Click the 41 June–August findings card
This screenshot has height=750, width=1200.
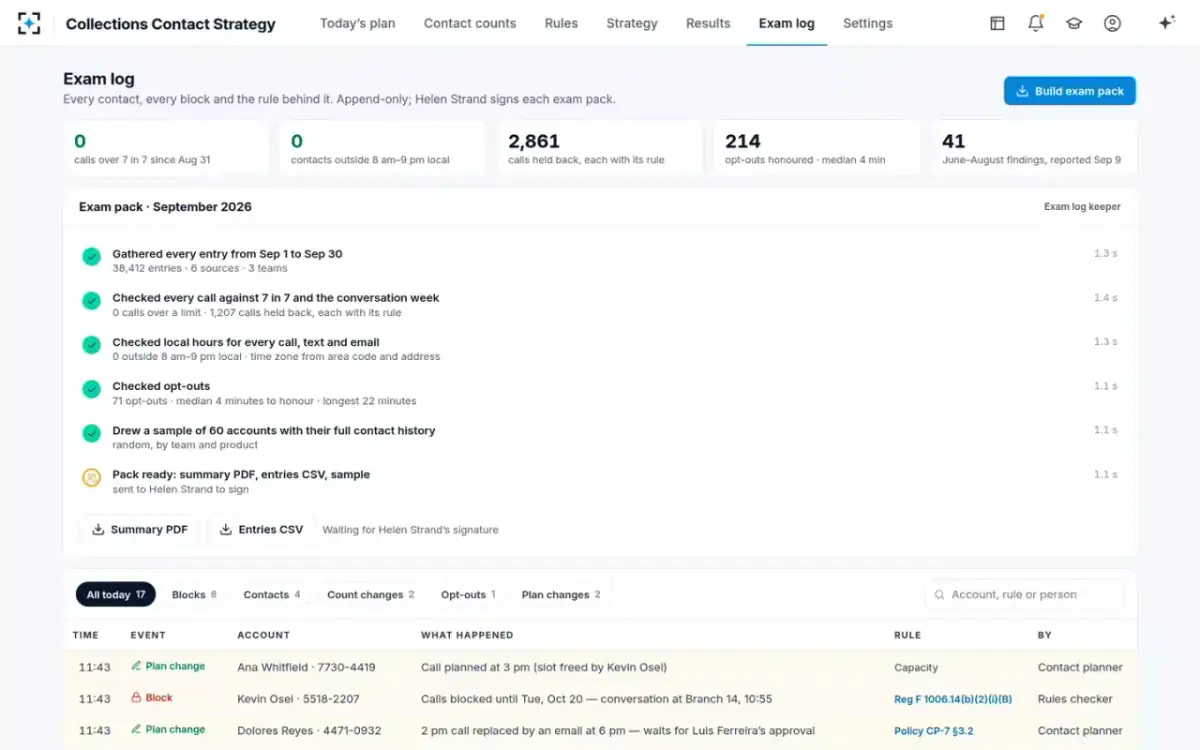[1033, 149]
